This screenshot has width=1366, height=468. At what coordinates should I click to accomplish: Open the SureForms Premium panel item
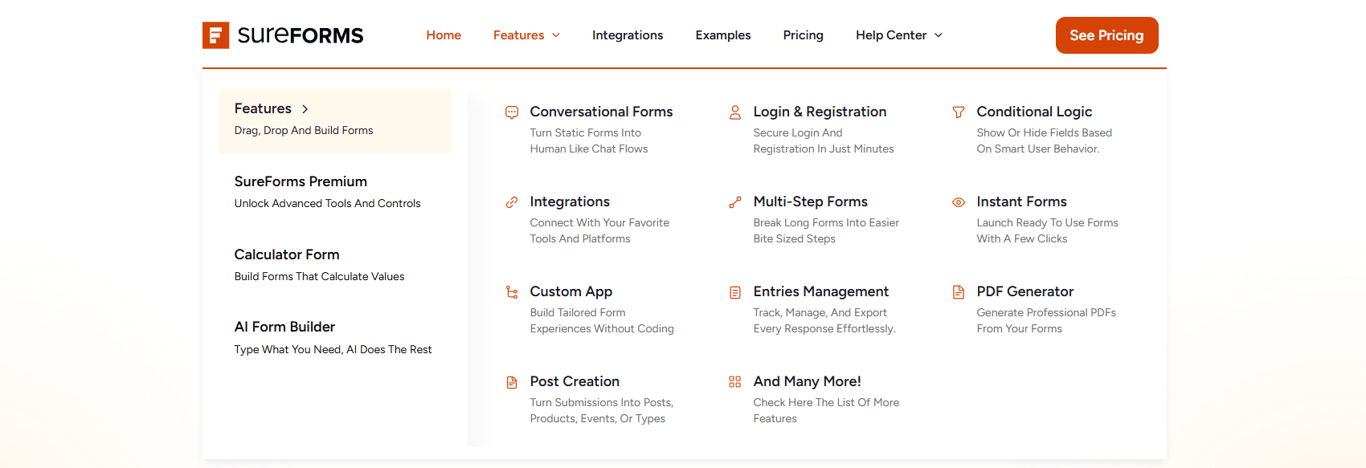click(x=301, y=181)
